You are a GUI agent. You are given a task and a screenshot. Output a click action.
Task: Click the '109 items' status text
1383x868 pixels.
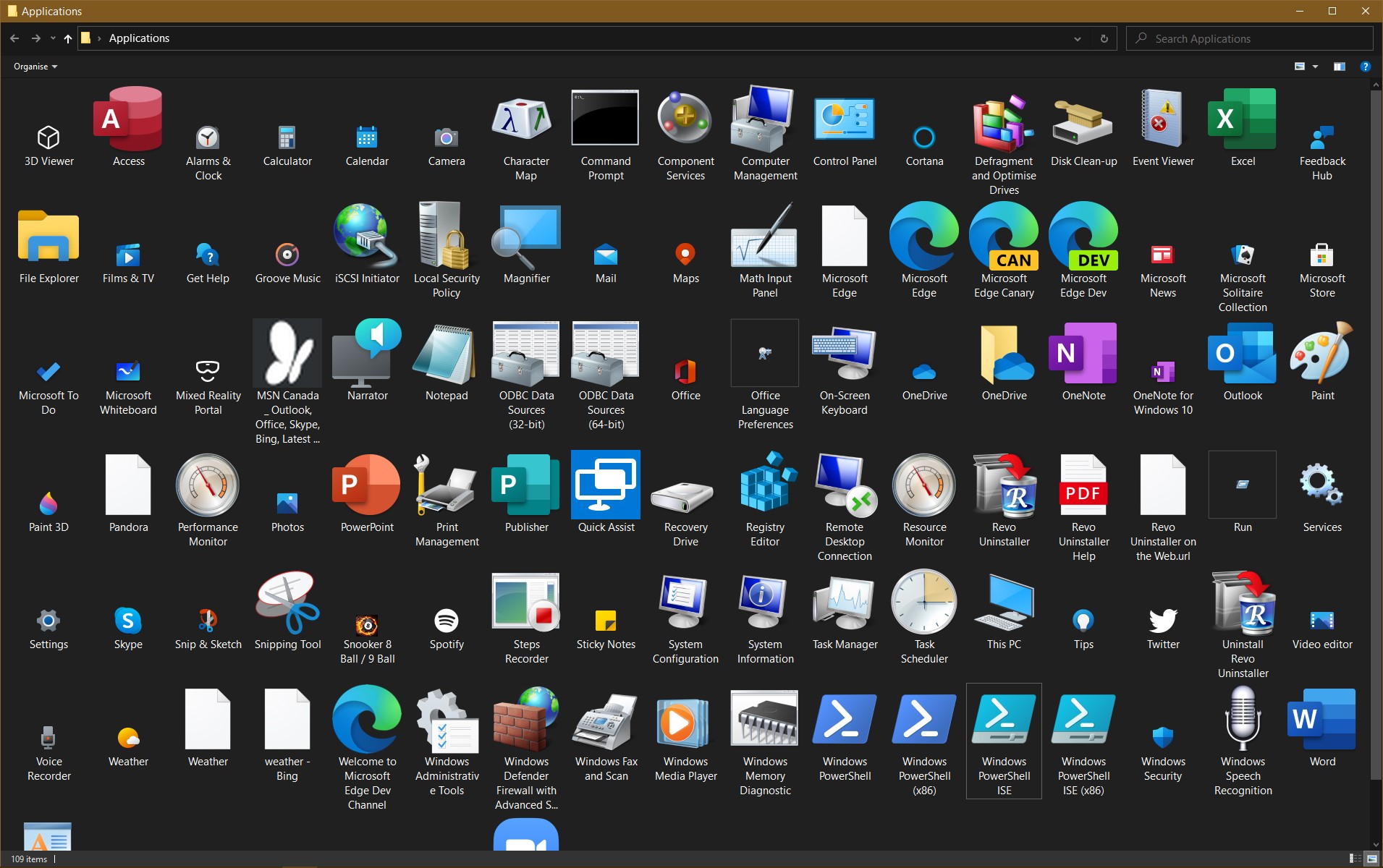click(29, 859)
